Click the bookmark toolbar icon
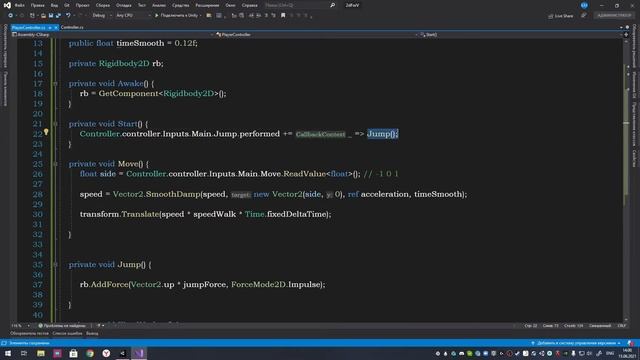 tap(283, 16)
